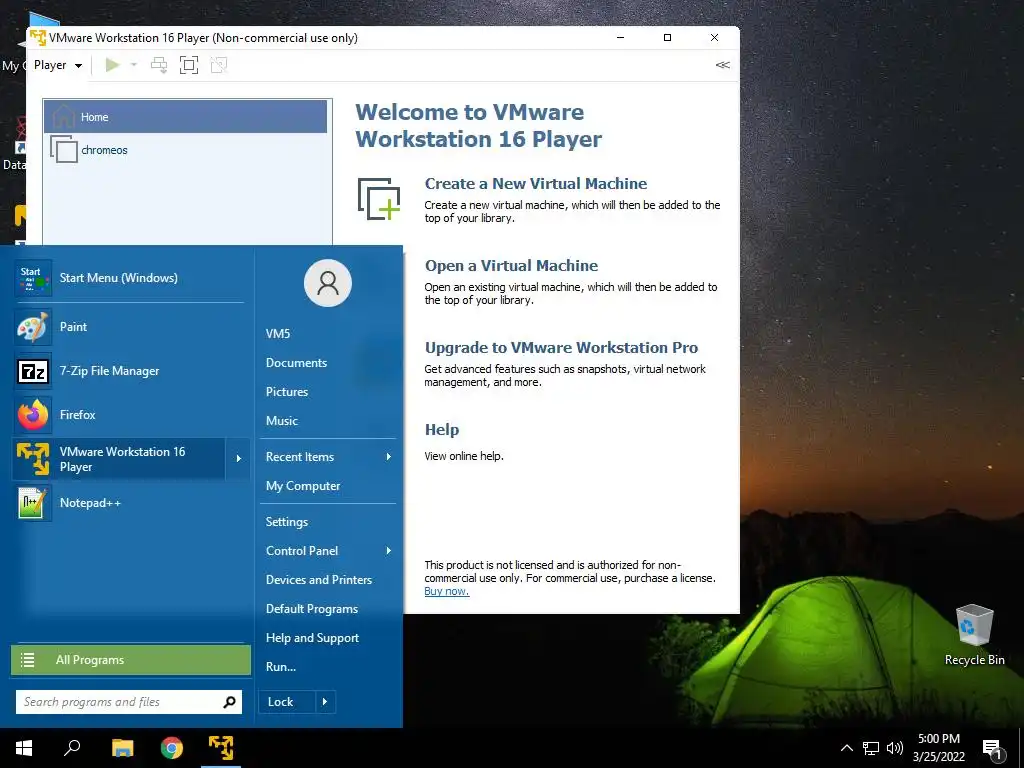Expand the power options arrow next to Lock
The height and width of the screenshot is (768, 1024).
coord(325,702)
